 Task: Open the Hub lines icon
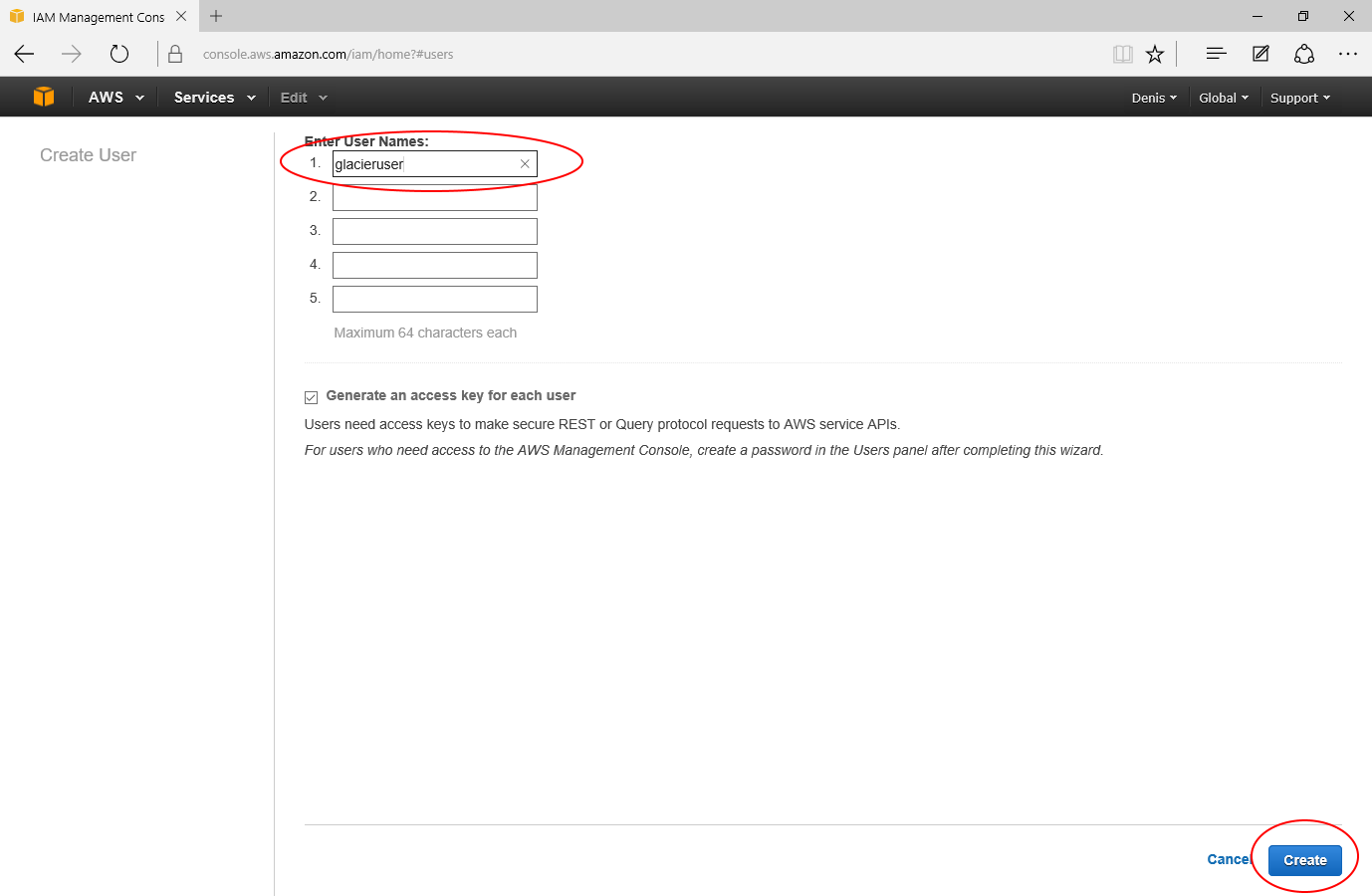point(1216,54)
